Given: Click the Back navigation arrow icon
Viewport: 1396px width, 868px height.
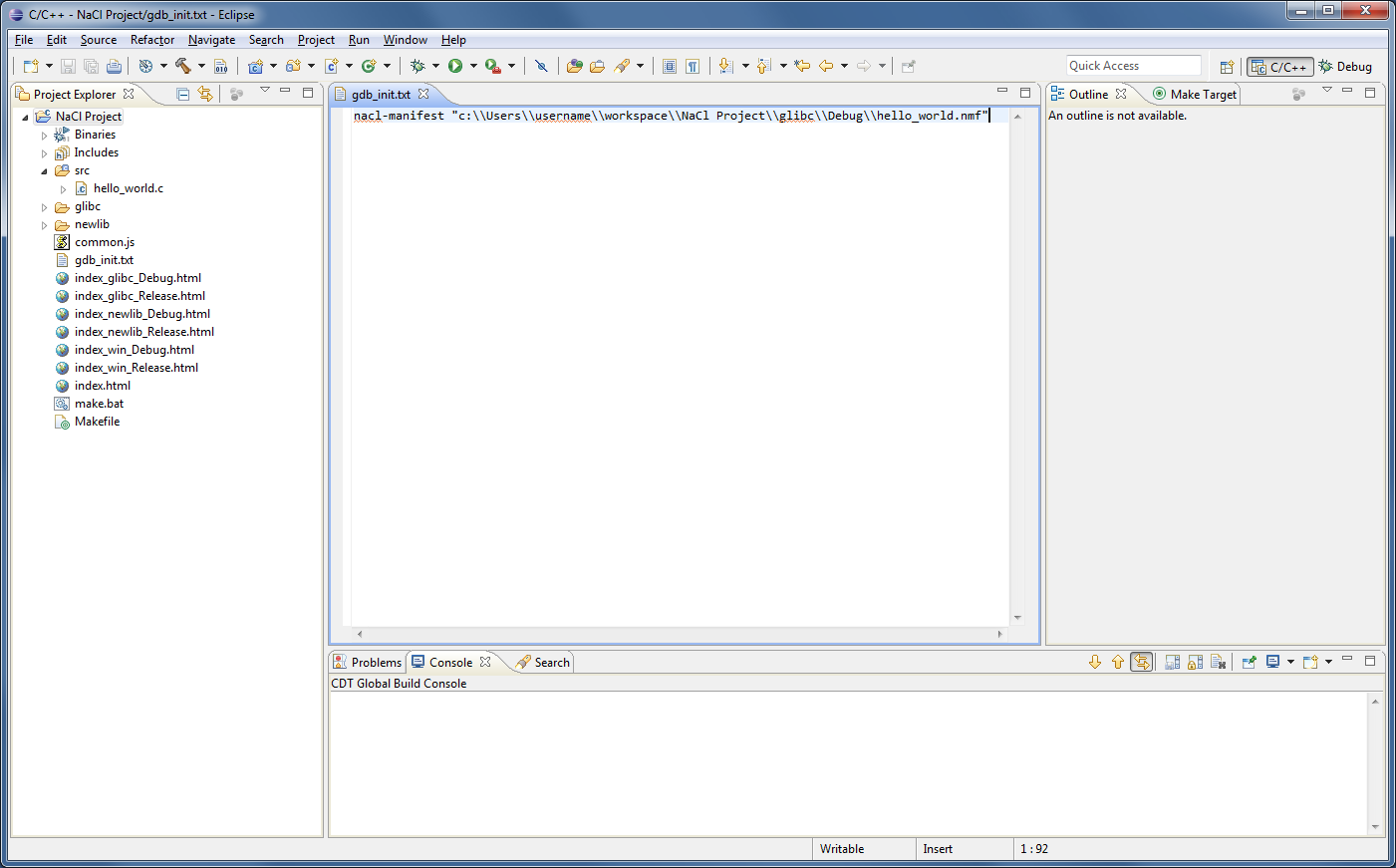Looking at the screenshot, I should tap(826, 67).
